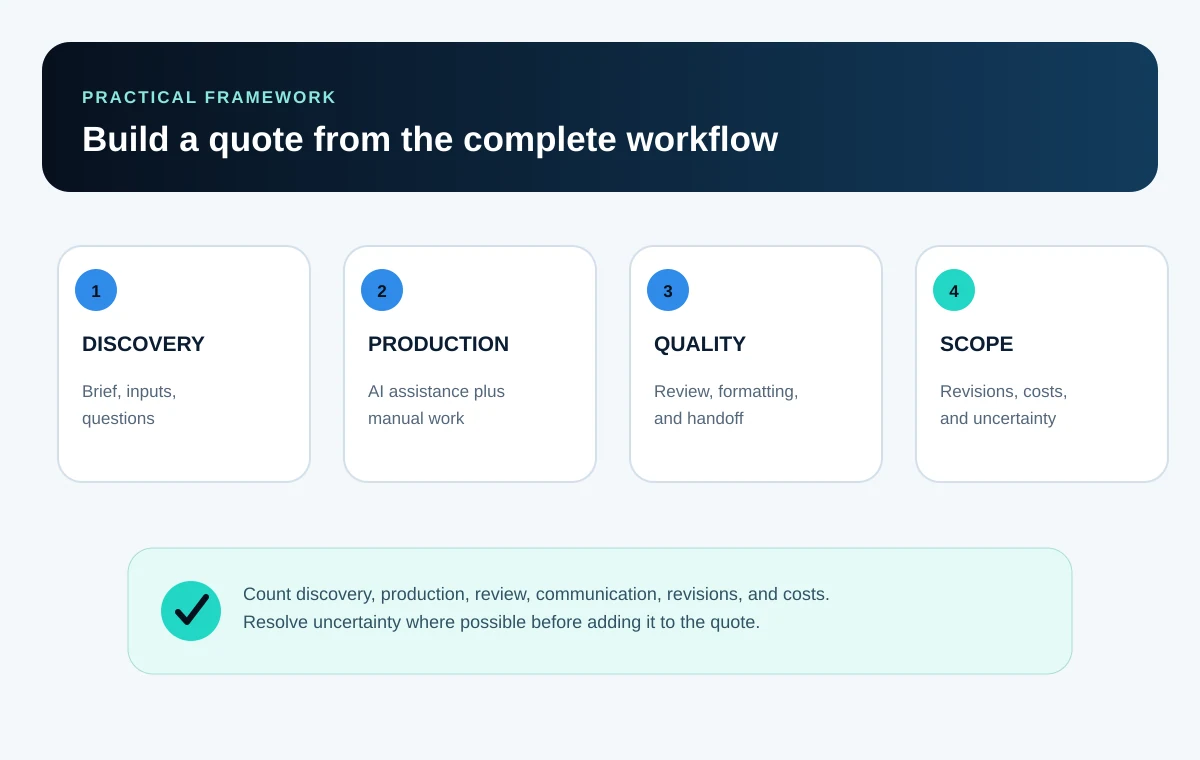1200x760 pixels.
Task: Select the QUALITY heading
Action: coord(700,344)
